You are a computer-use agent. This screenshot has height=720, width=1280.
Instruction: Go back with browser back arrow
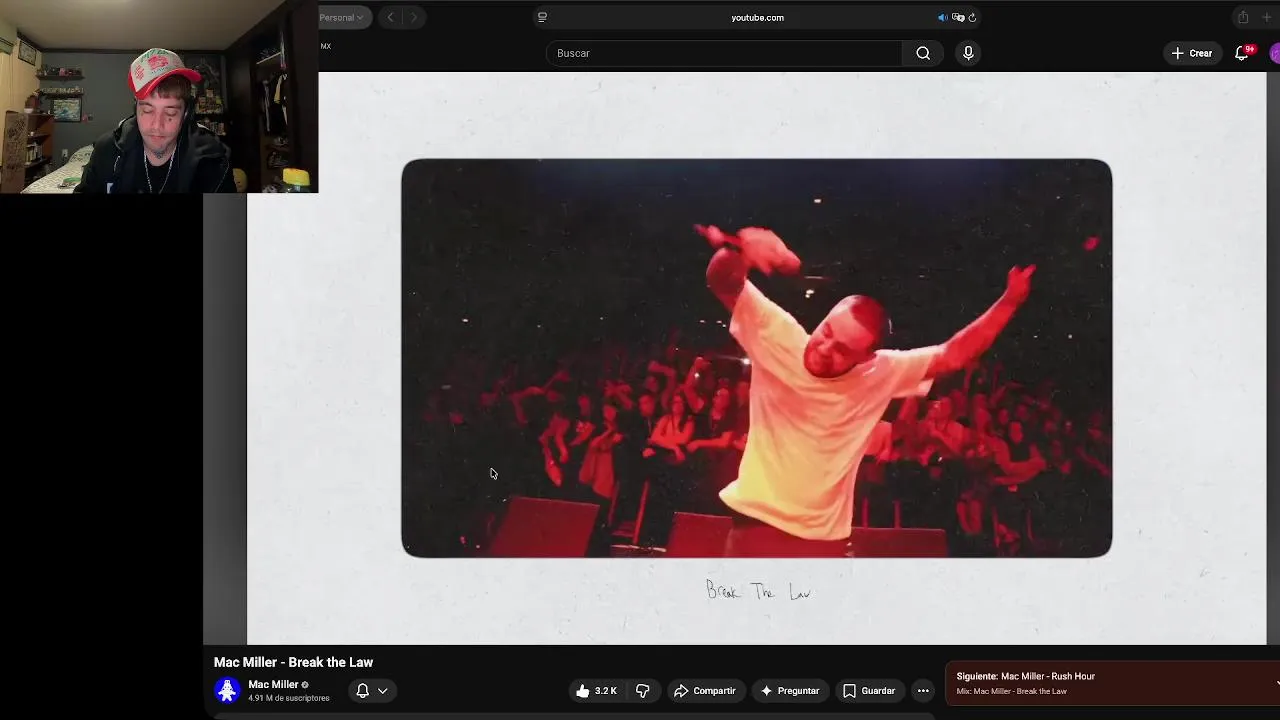(x=391, y=17)
